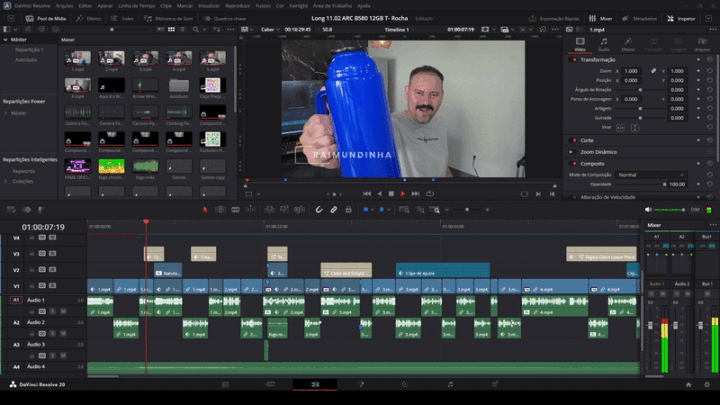720x405 pixels.
Task: Switch to the Áudio tab in Inspector
Action: (604, 46)
